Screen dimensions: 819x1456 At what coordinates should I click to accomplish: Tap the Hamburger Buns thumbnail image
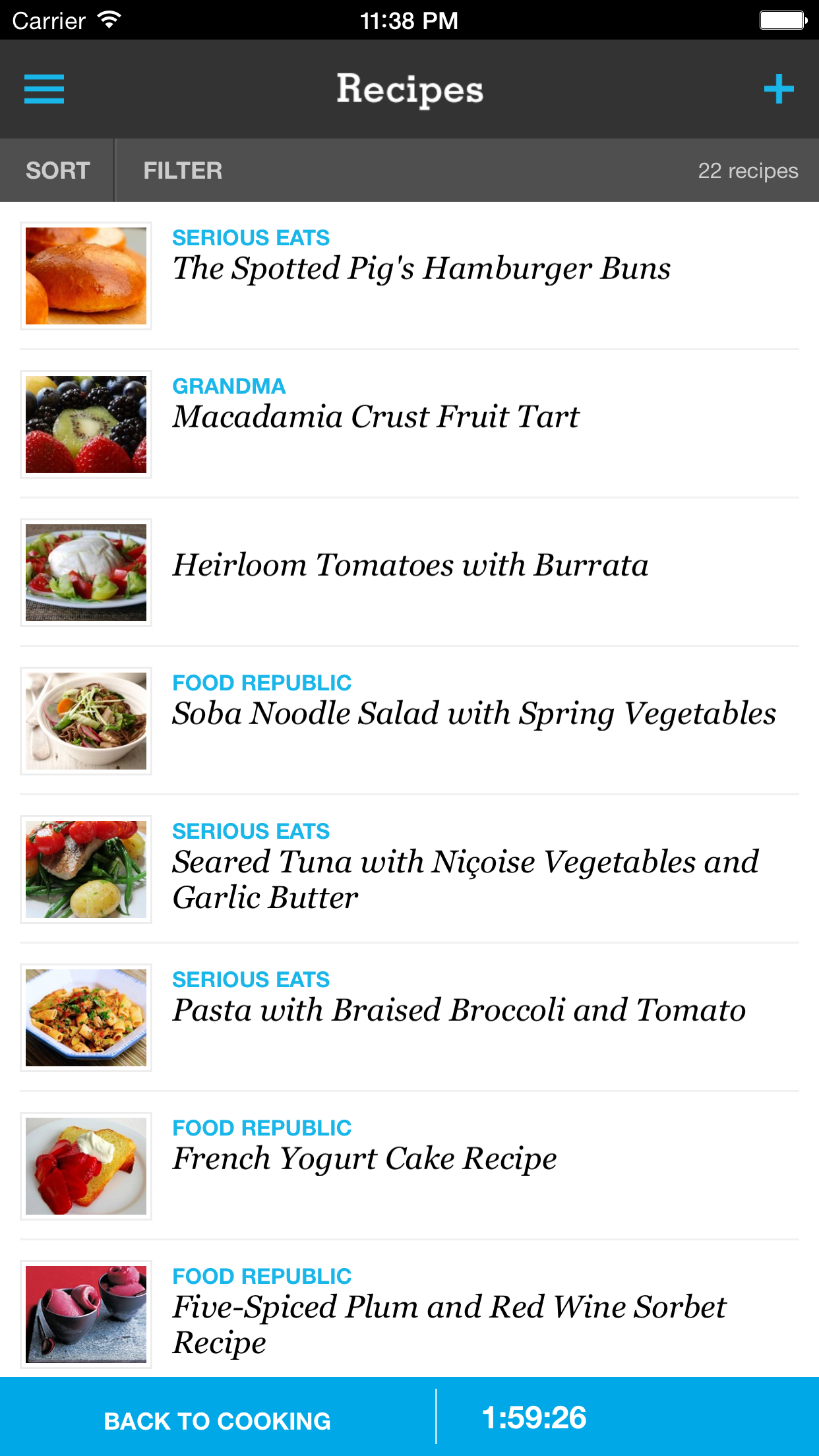click(86, 276)
